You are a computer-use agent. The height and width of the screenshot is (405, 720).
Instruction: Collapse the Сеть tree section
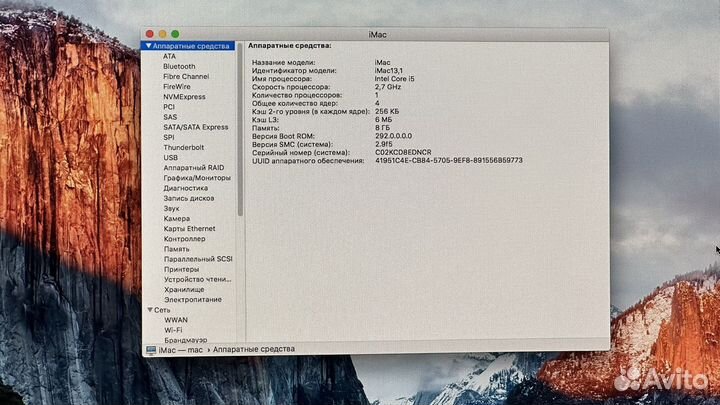(x=150, y=310)
